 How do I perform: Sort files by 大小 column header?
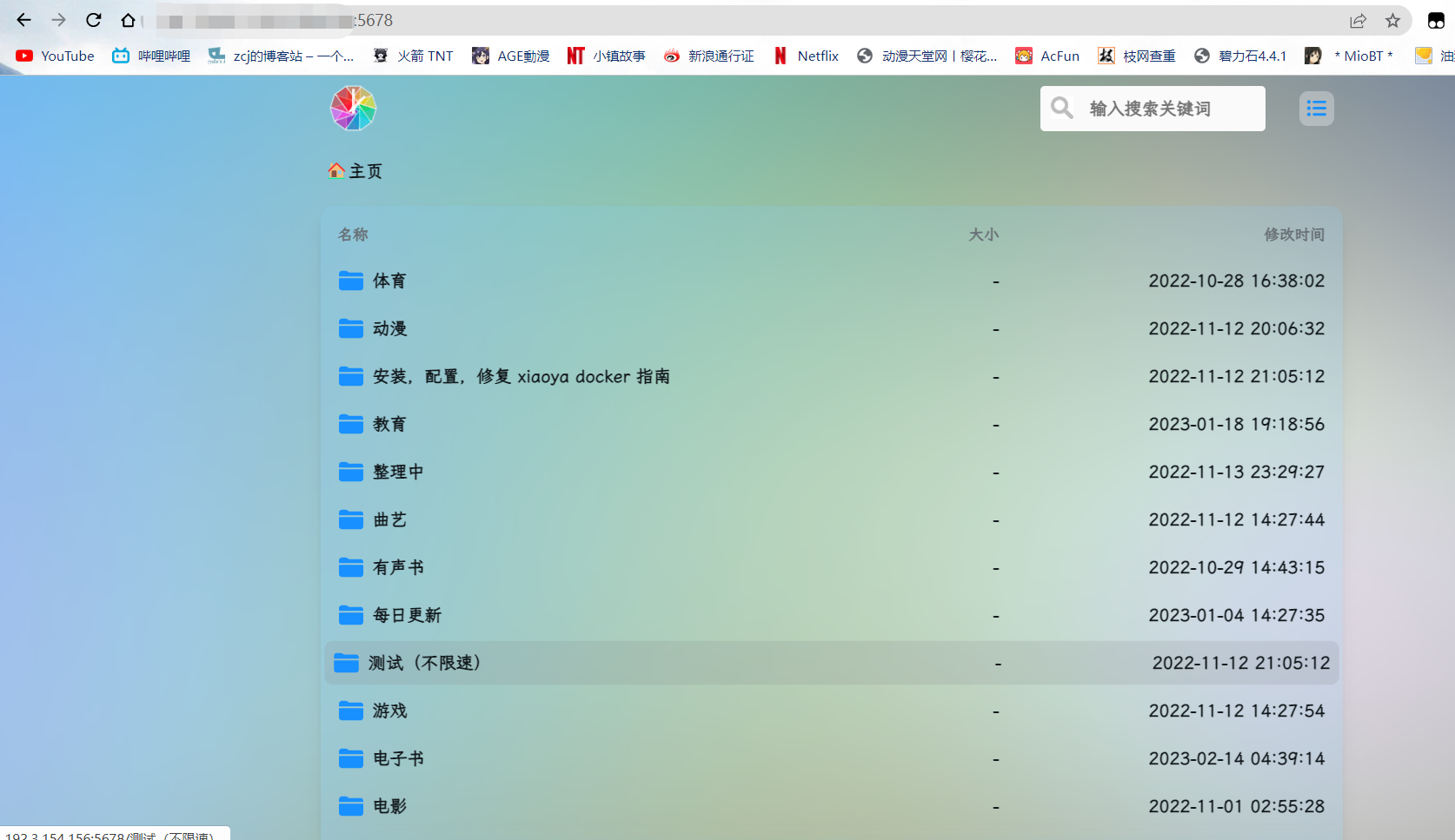(983, 235)
